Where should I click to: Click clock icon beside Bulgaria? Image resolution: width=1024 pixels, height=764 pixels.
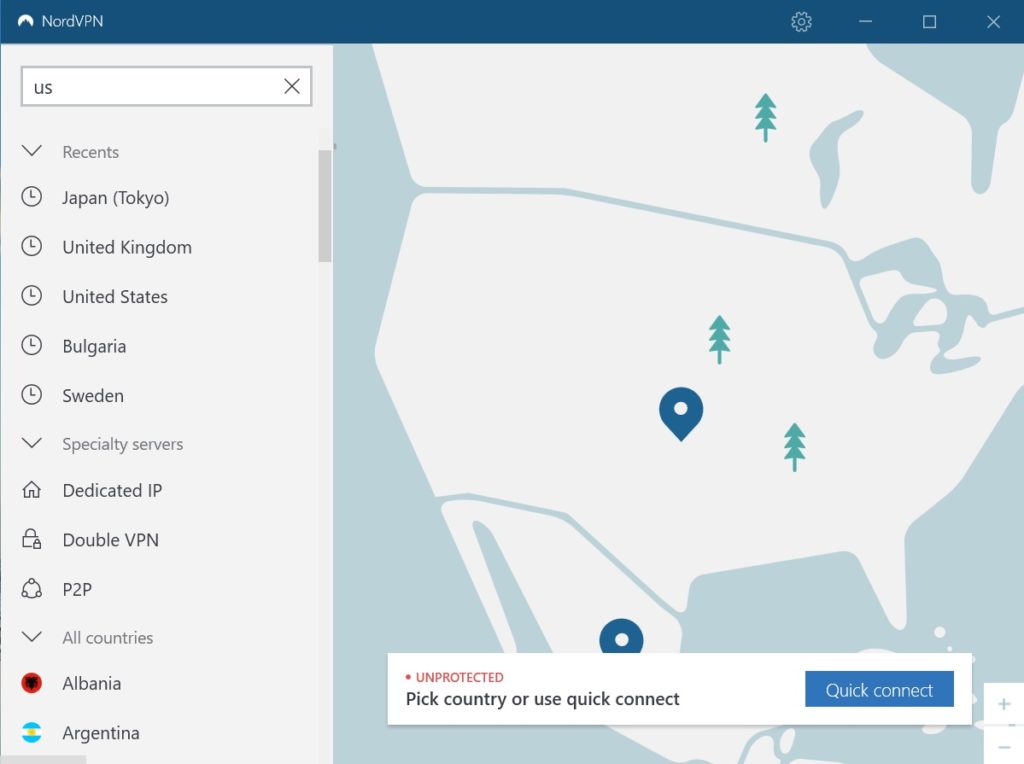click(x=31, y=345)
